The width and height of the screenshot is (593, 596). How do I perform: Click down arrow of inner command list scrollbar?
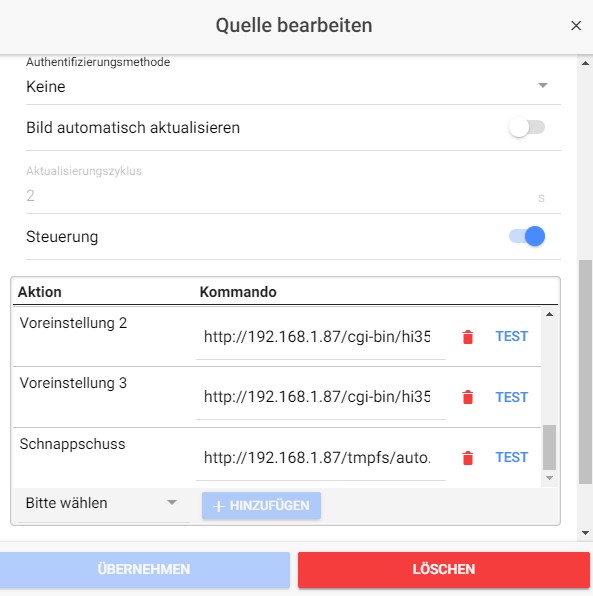click(549, 478)
